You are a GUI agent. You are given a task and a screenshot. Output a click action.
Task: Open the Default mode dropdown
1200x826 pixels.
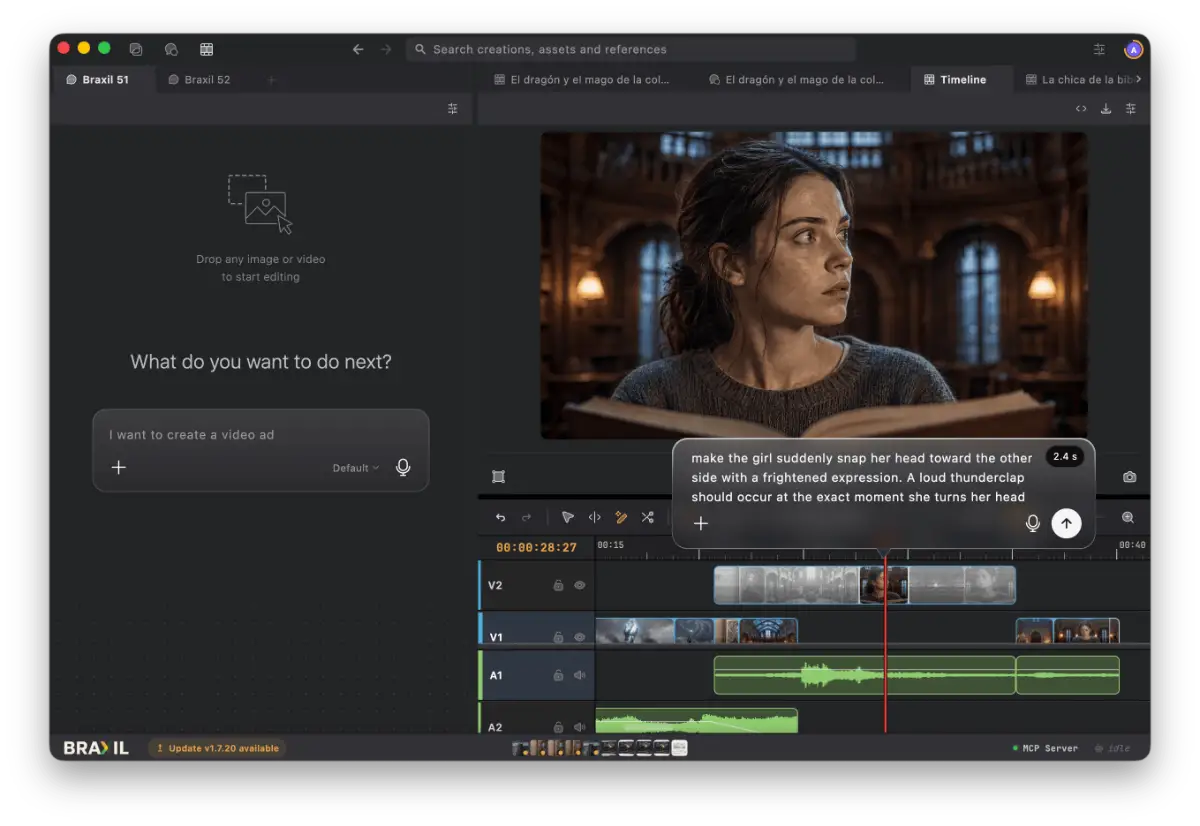coord(356,468)
